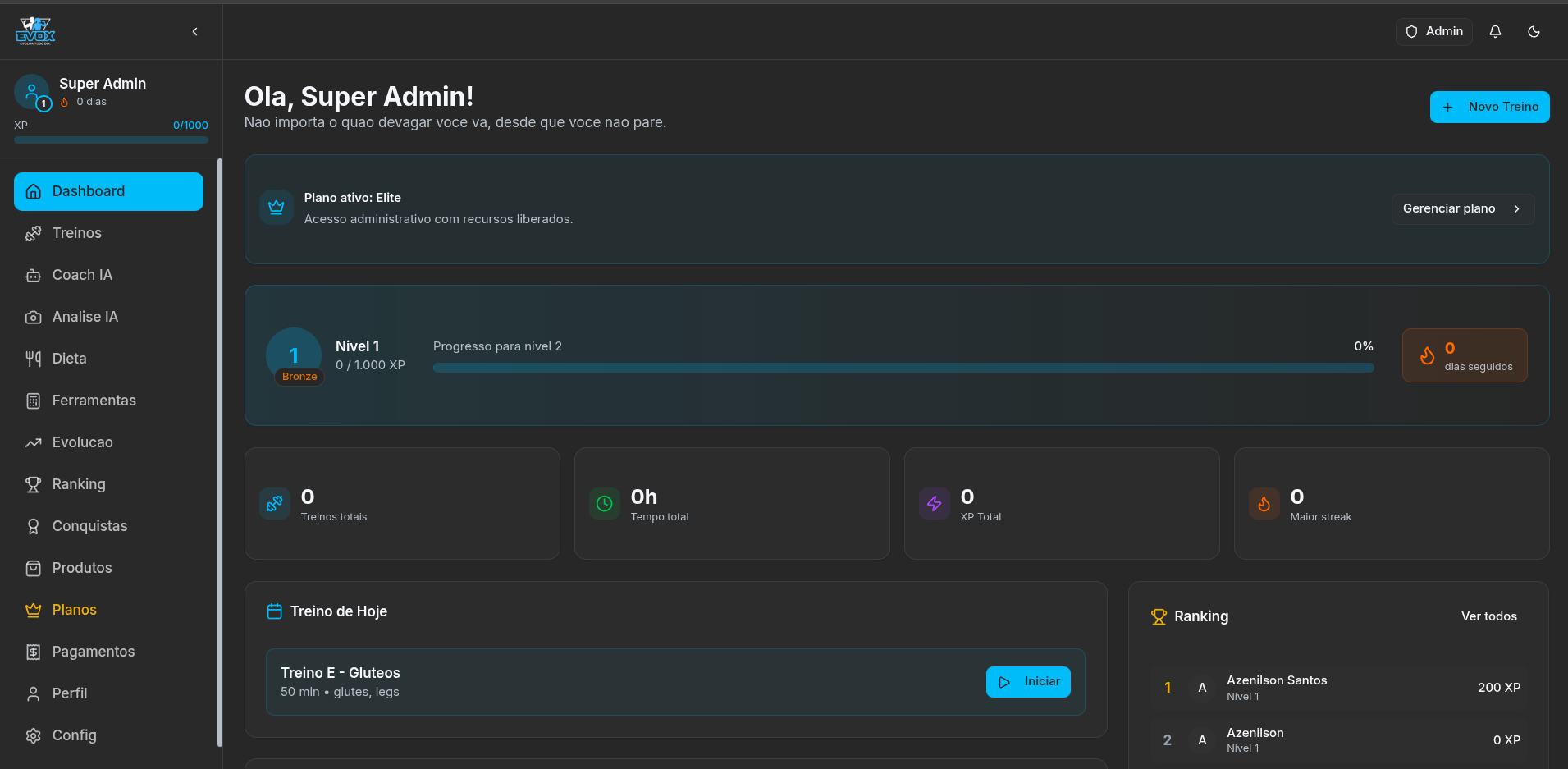This screenshot has width=1568, height=769.
Task: Click the Dieta utensils icon
Action: 33,359
